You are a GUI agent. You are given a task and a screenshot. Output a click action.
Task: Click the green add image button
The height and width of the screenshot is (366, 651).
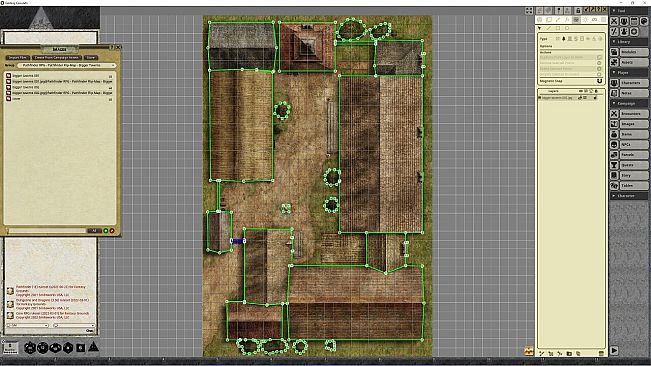(105, 231)
